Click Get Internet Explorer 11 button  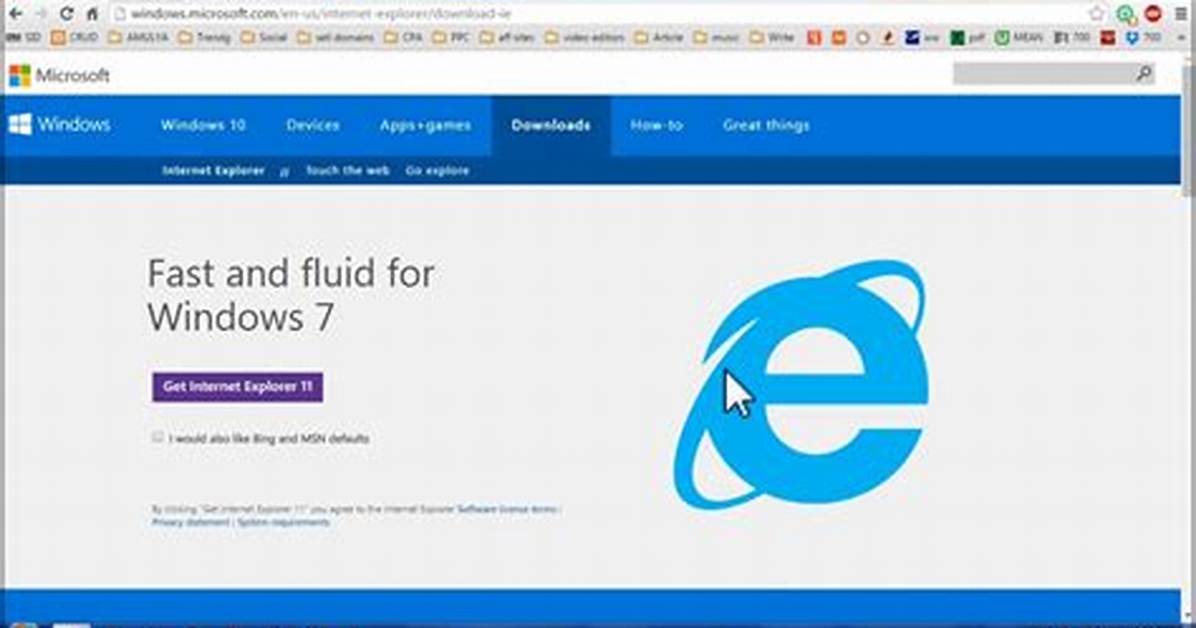(x=238, y=387)
